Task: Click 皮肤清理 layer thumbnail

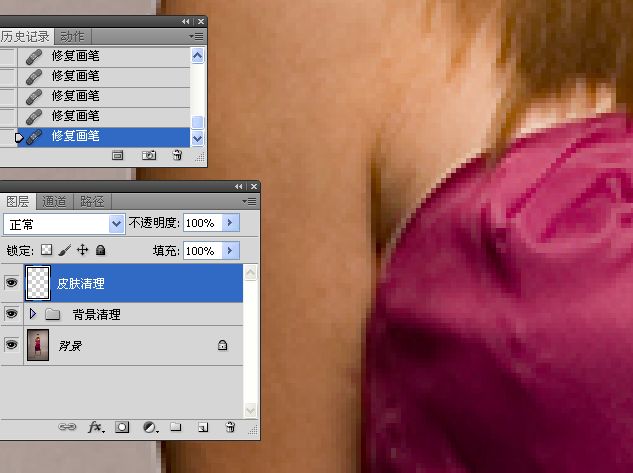Action: 38,283
